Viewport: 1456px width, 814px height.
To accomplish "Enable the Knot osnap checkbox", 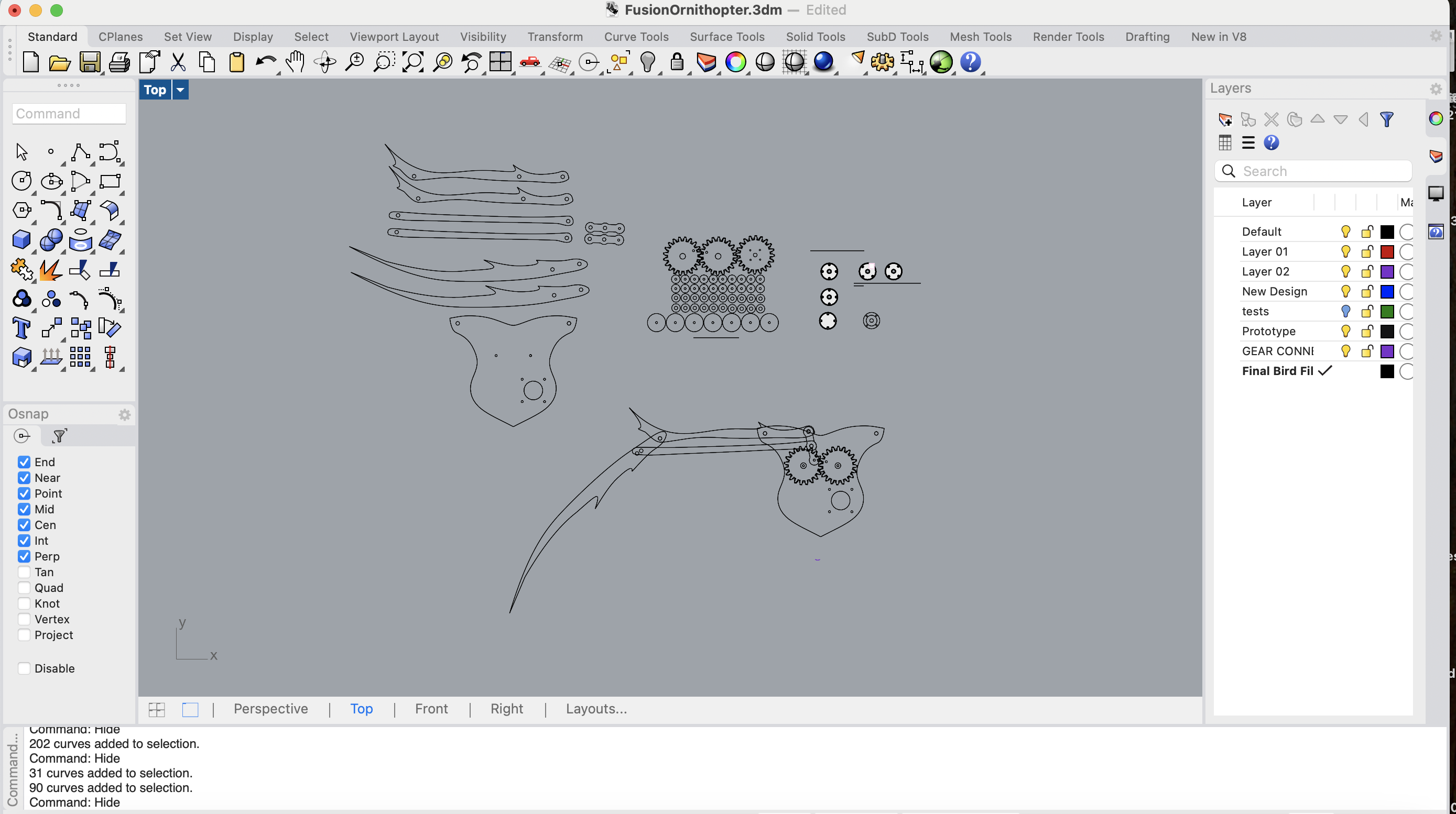I will pyautogui.click(x=24, y=604).
